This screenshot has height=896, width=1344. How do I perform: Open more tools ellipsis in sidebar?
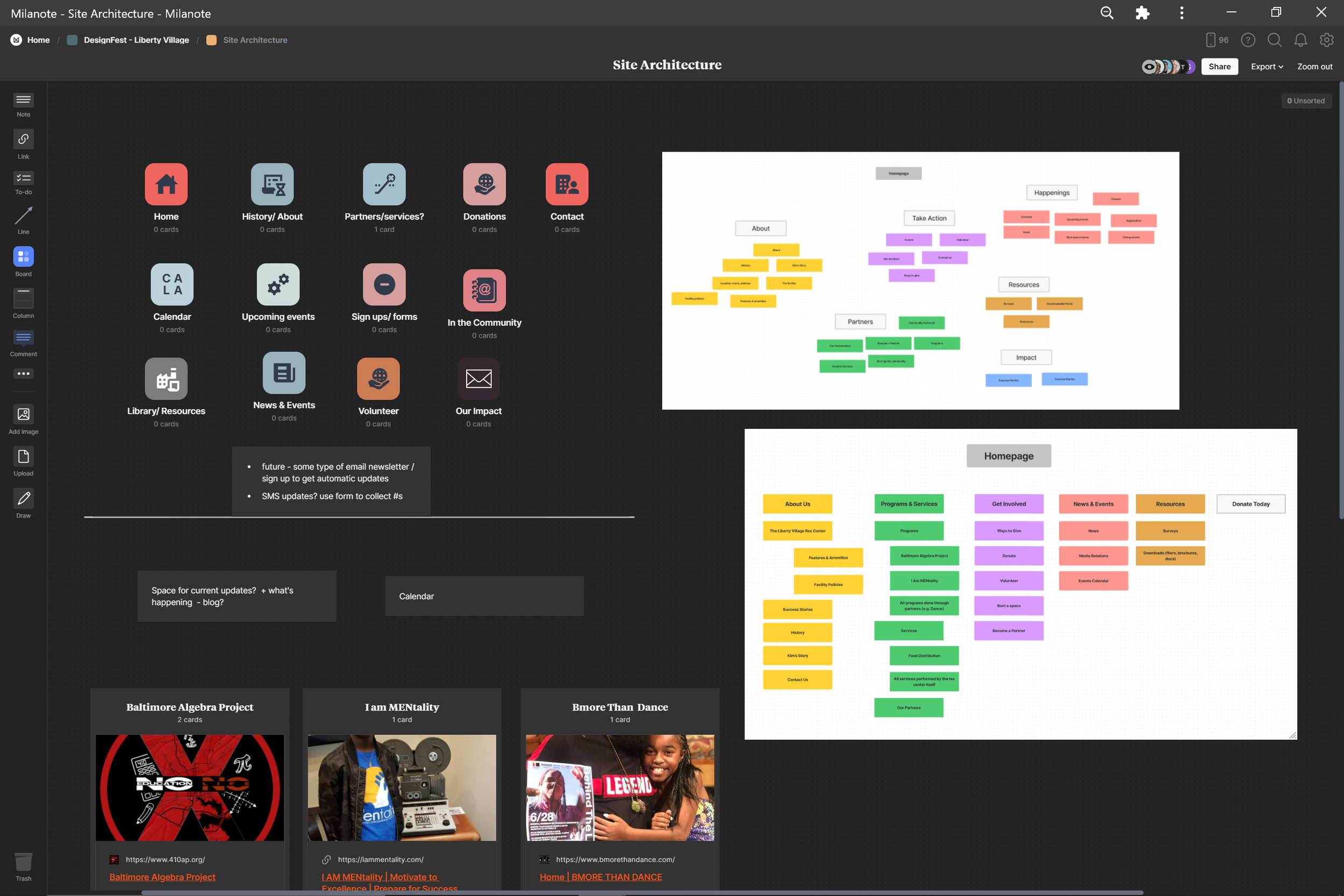(x=24, y=374)
